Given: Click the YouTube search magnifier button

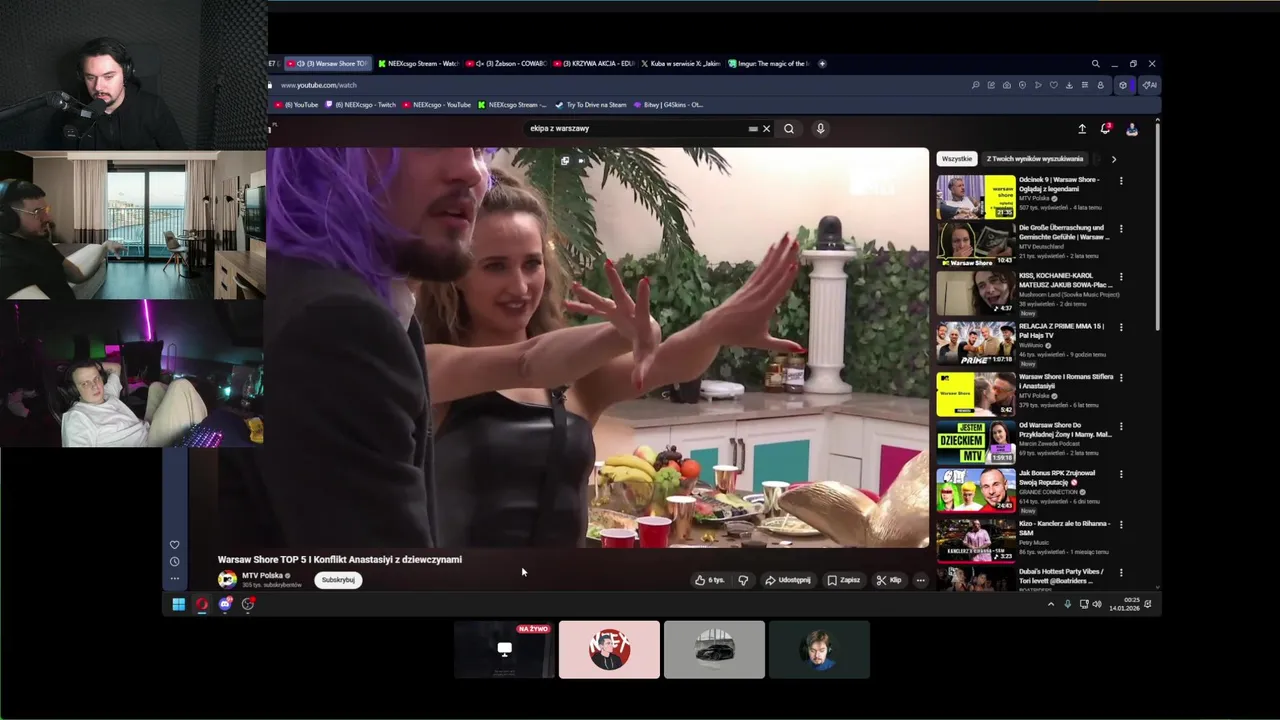Looking at the screenshot, I should (x=789, y=128).
